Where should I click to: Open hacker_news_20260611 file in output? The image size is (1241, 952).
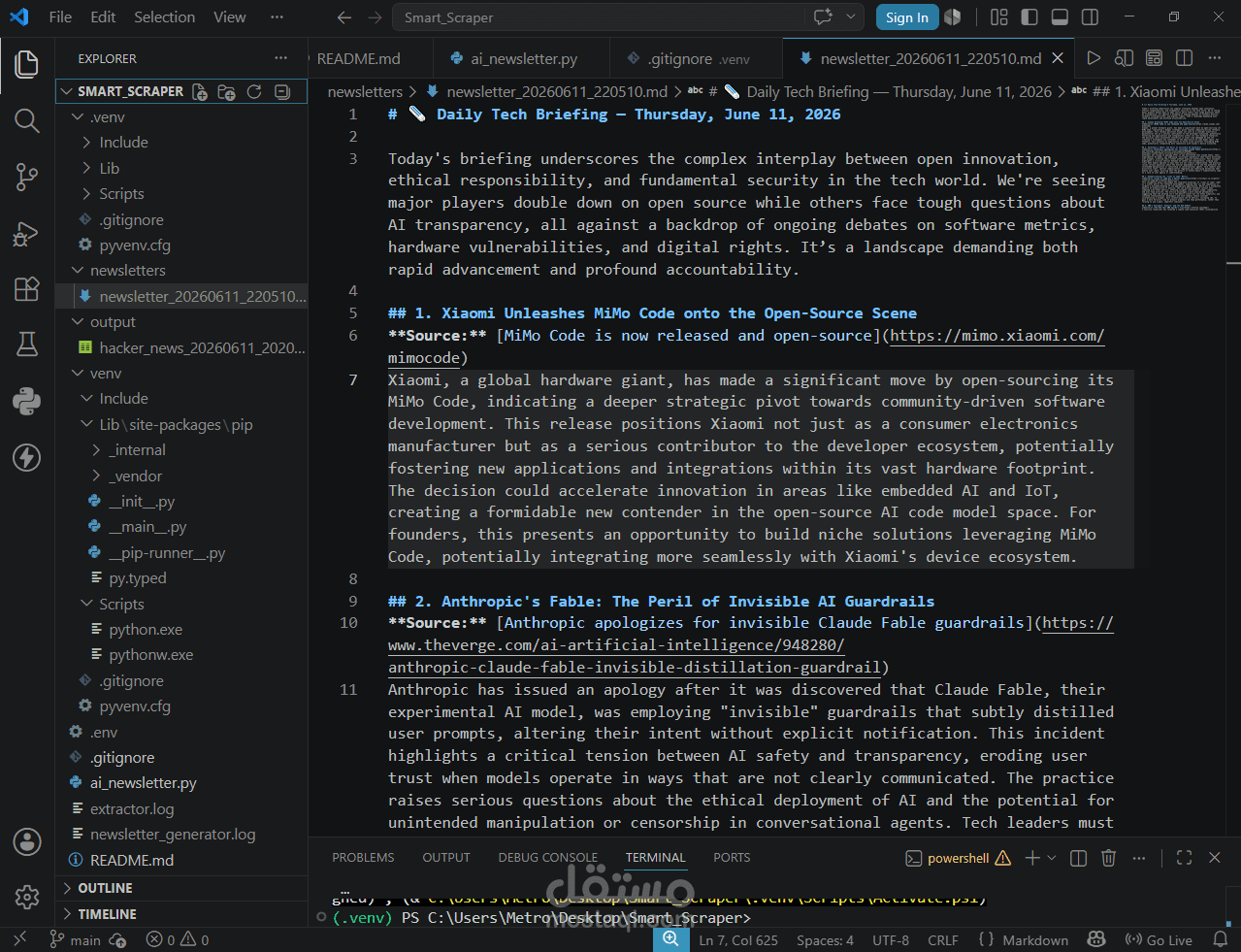click(181, 347)
